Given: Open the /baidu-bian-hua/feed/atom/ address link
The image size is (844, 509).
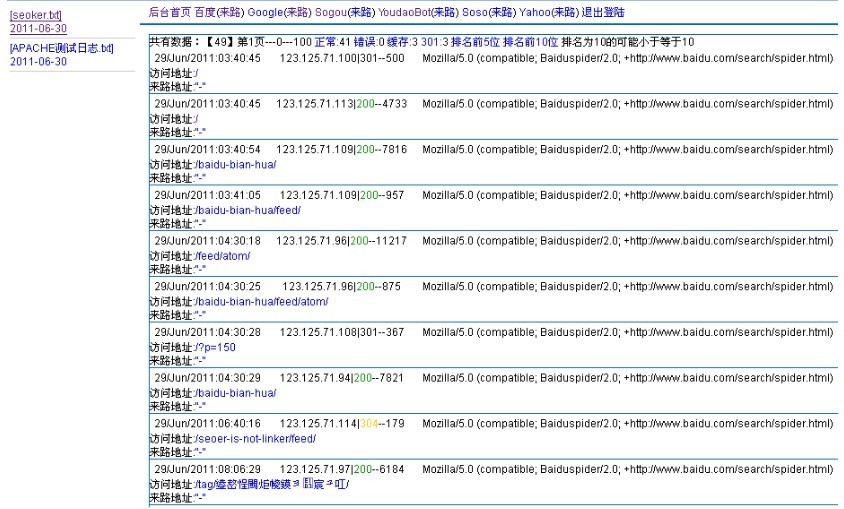Looking at the screenshot, I should [x=261, y=302].
